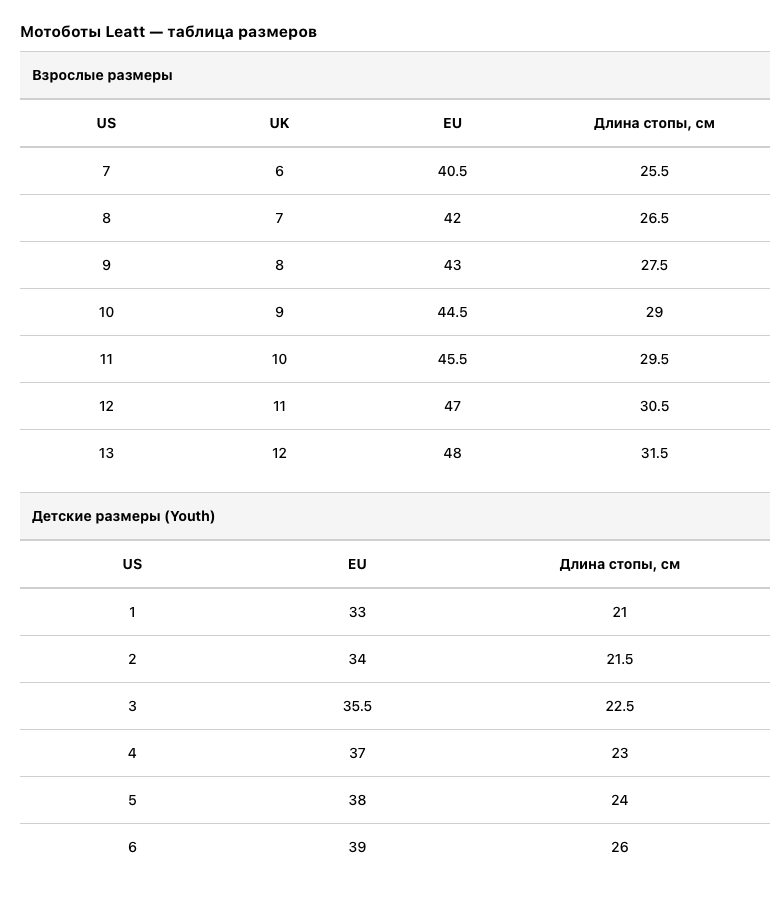784x897 pixels.
Task: Select the youth EU 35.5 cell
Action: [x=357, y=706]
